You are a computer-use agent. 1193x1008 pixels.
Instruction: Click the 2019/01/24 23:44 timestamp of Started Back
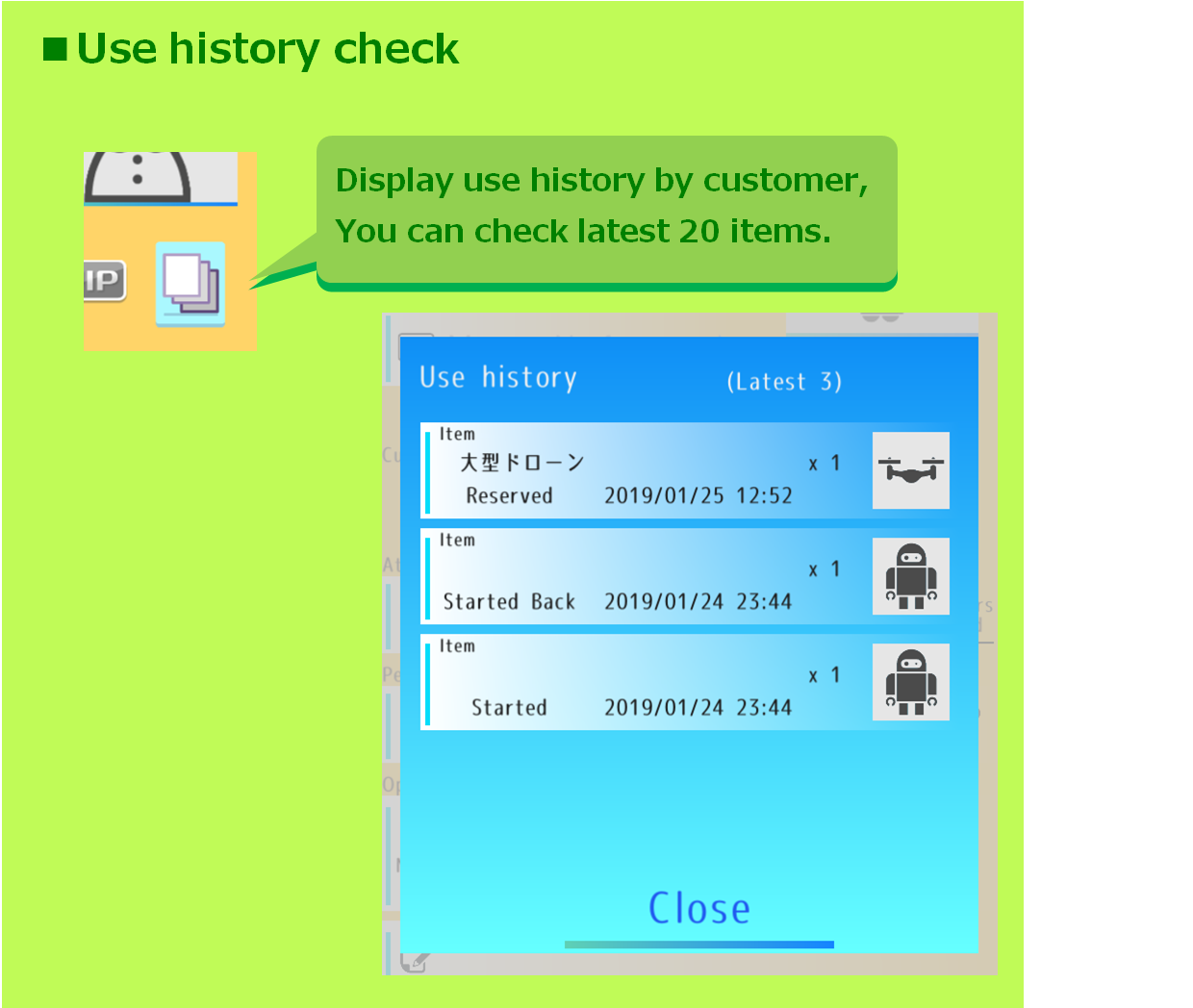click(698, 602)
